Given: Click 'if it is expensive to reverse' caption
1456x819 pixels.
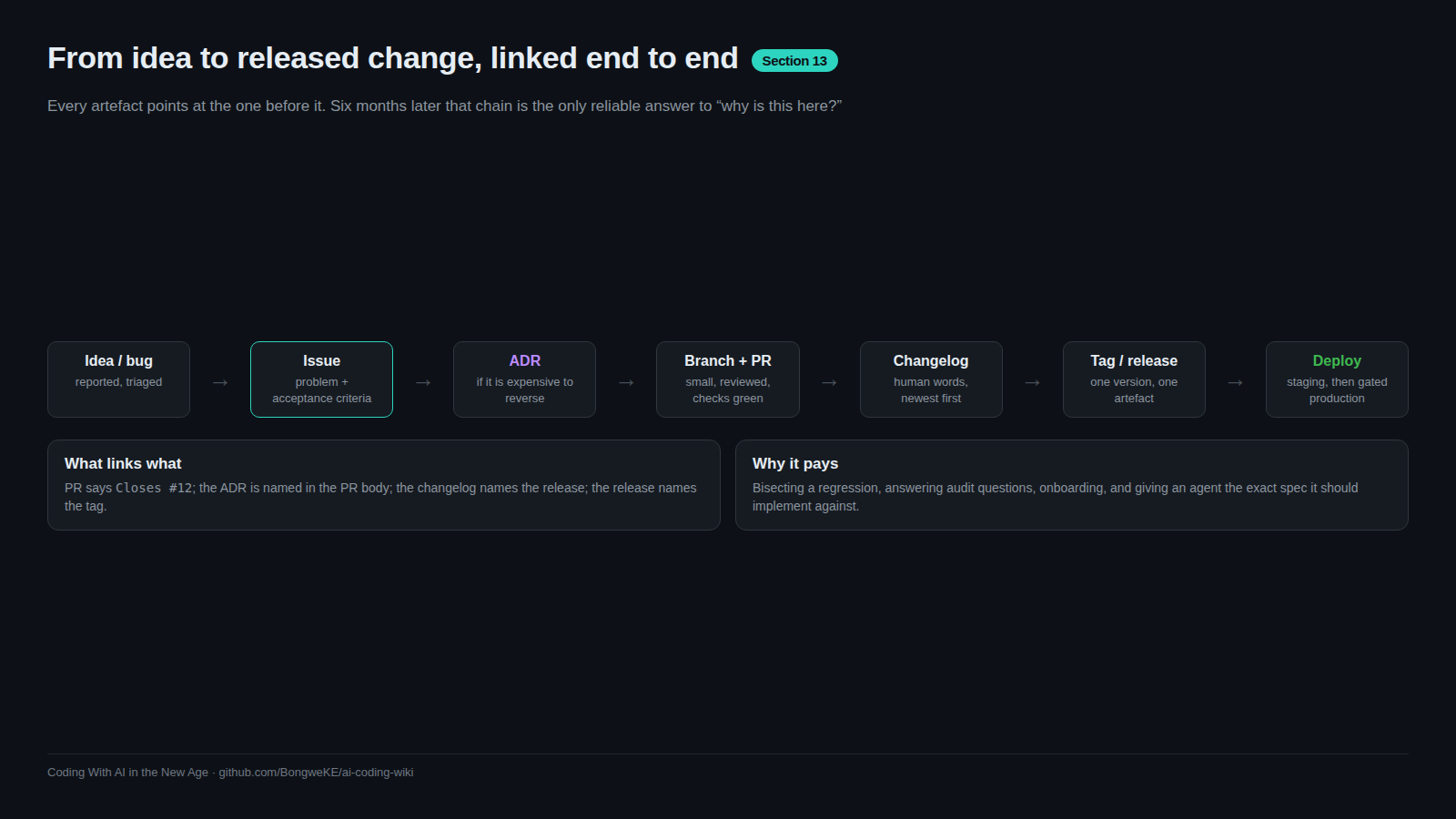Looking at the screenshot, I should coord(524,390).
